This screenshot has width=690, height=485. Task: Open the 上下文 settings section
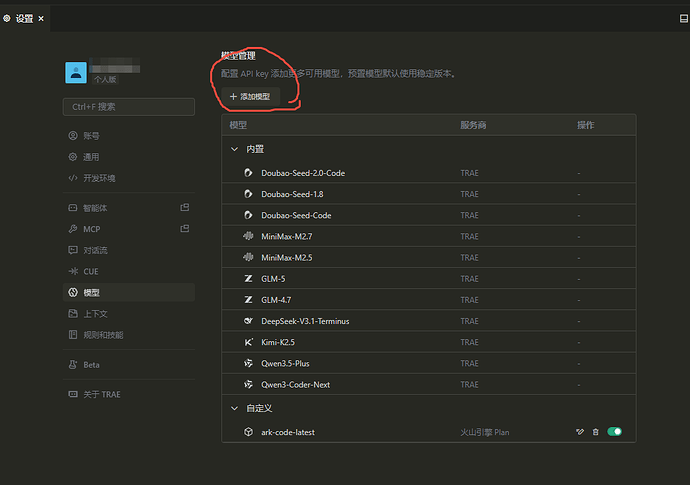point(129,313)
